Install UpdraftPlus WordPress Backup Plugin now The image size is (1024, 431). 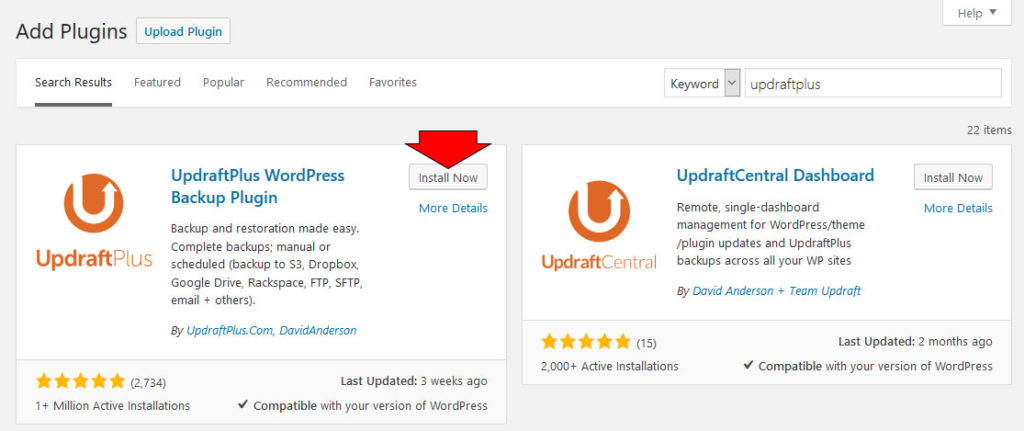click(448, 178)
